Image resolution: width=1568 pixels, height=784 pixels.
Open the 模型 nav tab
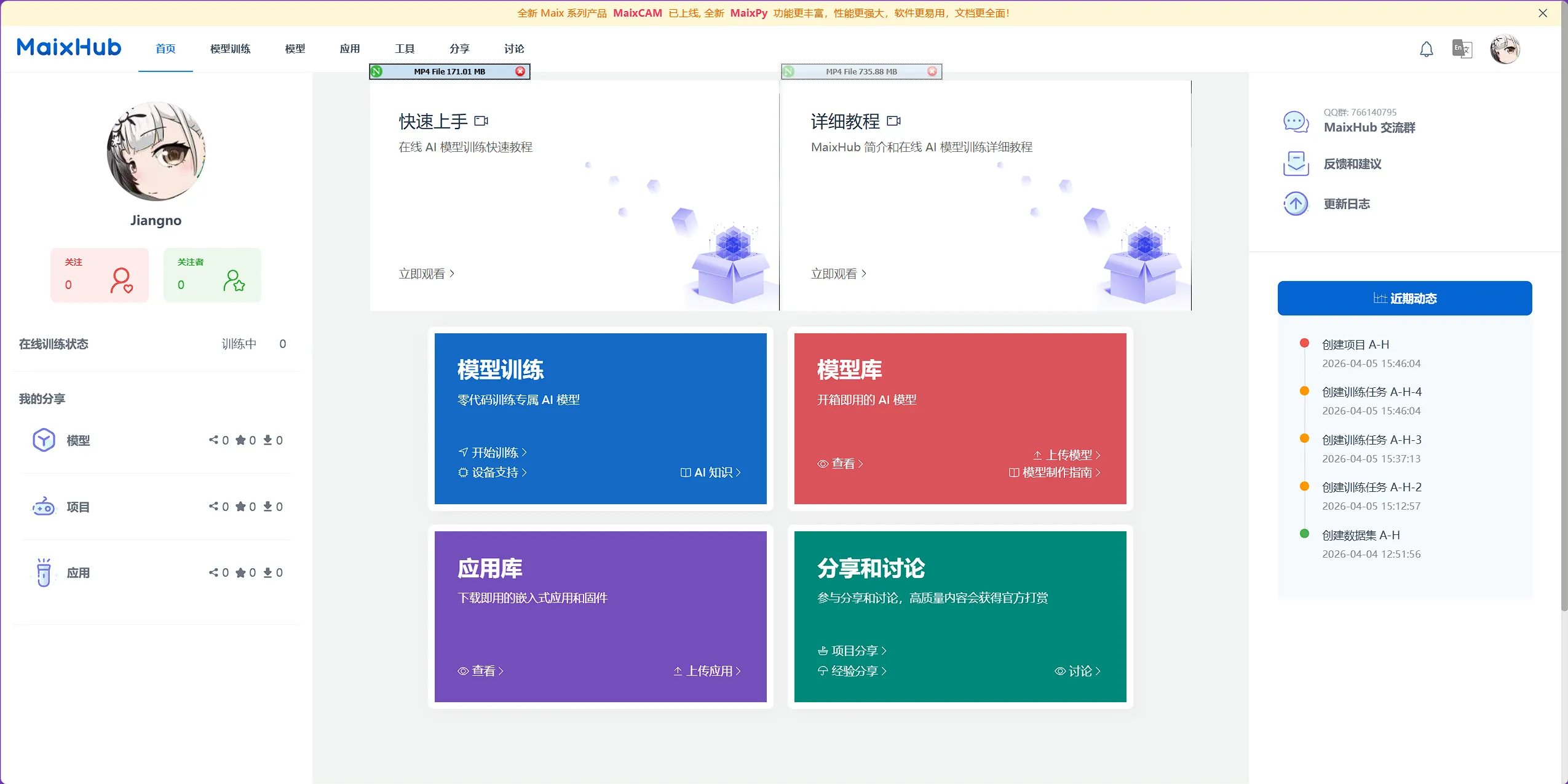click(295, 49)
